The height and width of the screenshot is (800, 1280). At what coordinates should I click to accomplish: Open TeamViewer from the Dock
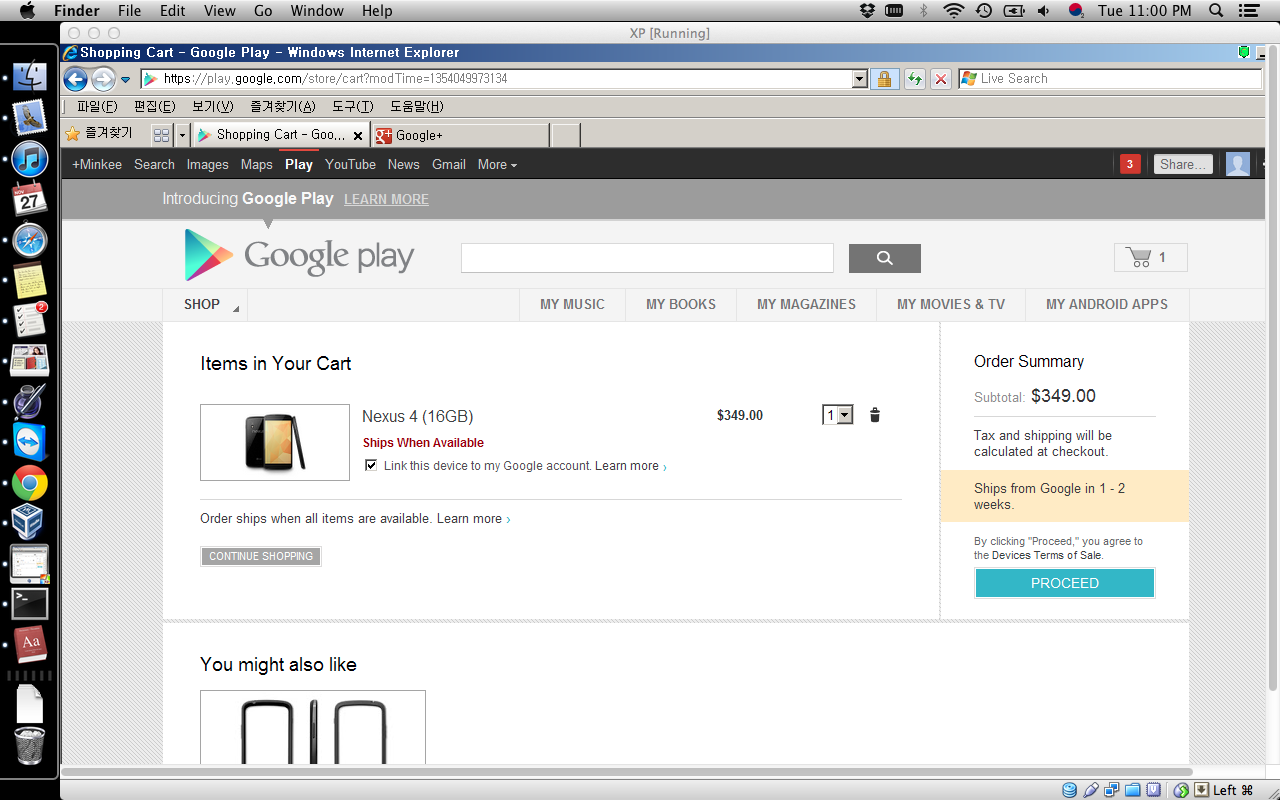(30, 441)
